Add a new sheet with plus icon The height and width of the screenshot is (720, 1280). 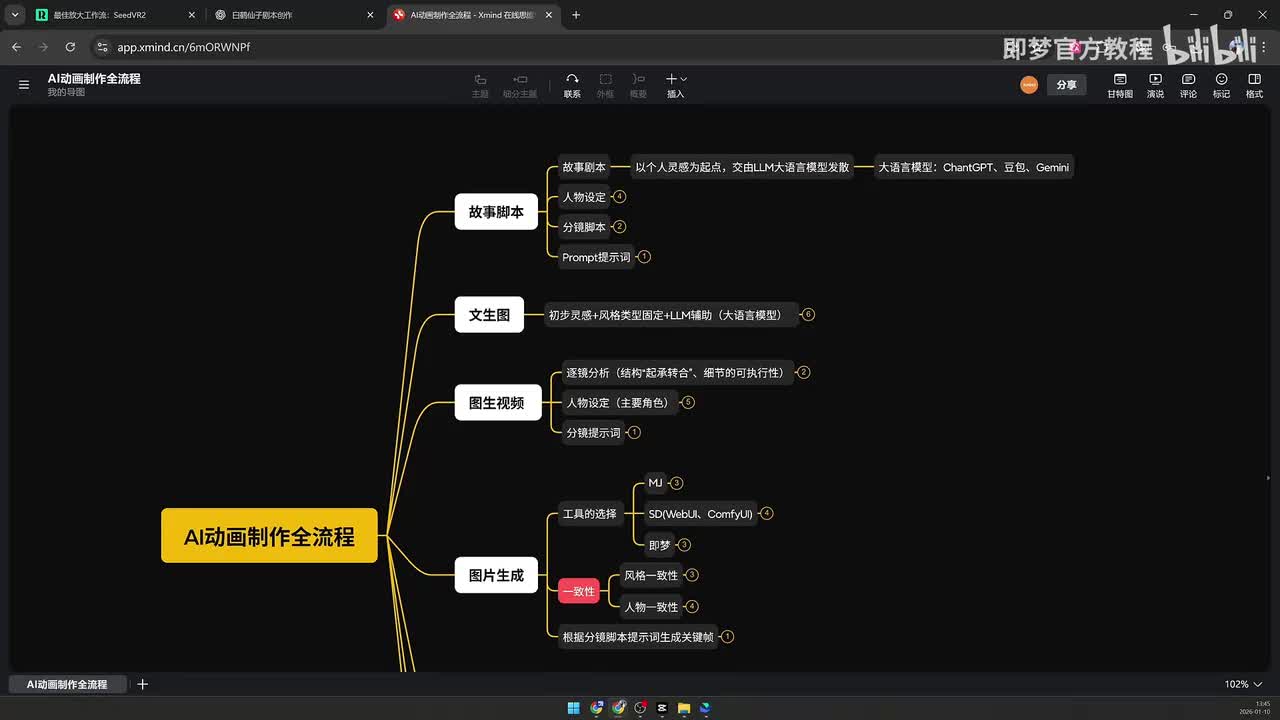tap(142, 684)
